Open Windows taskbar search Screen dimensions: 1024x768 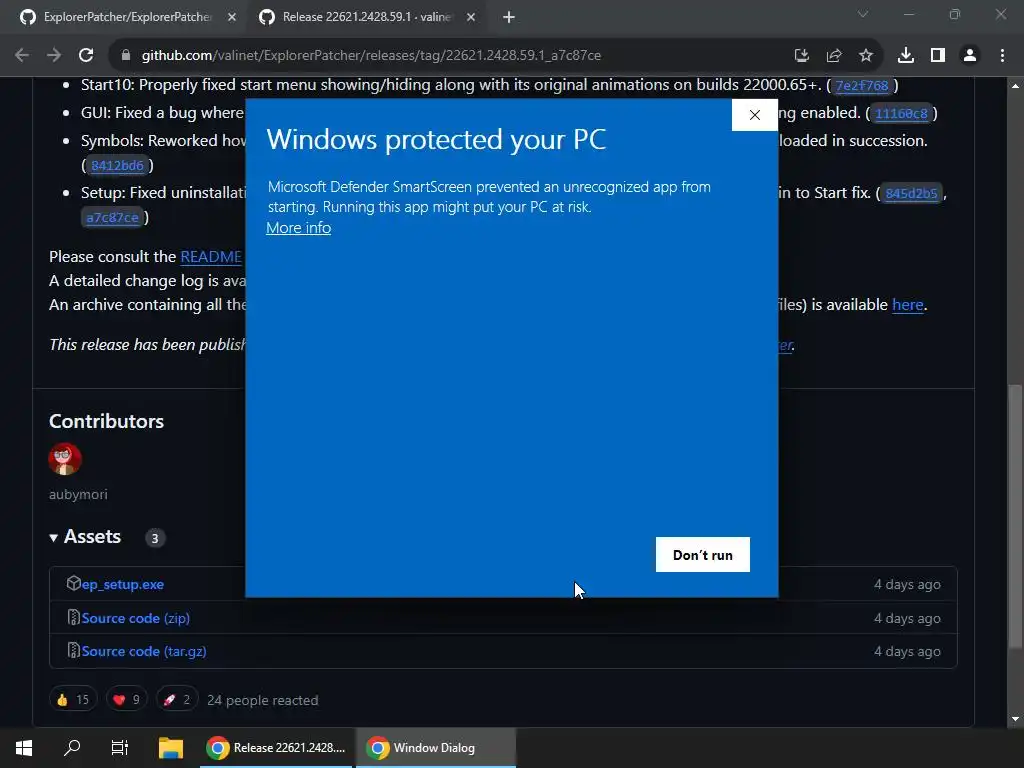click(72, 748)
